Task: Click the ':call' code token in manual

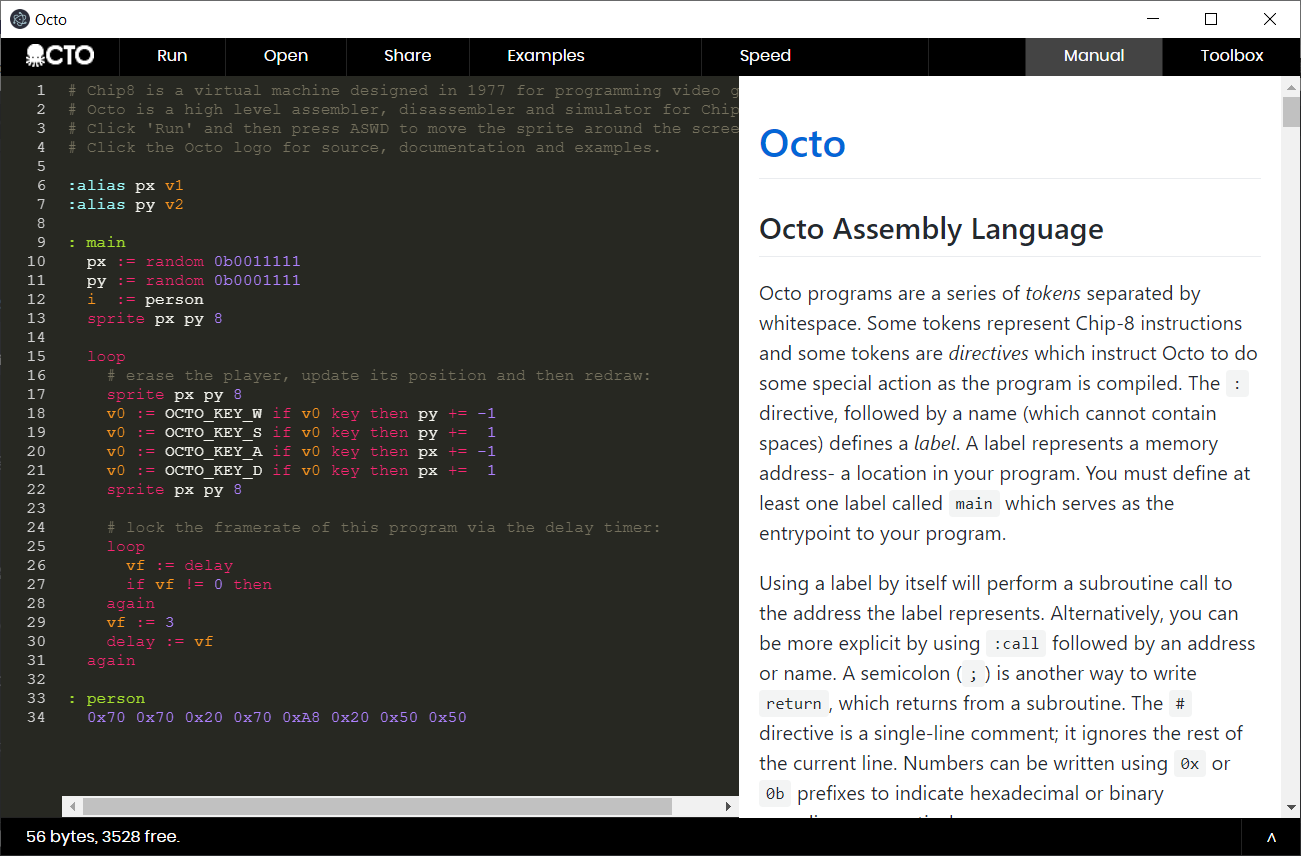Action: tap(1016, 644)
